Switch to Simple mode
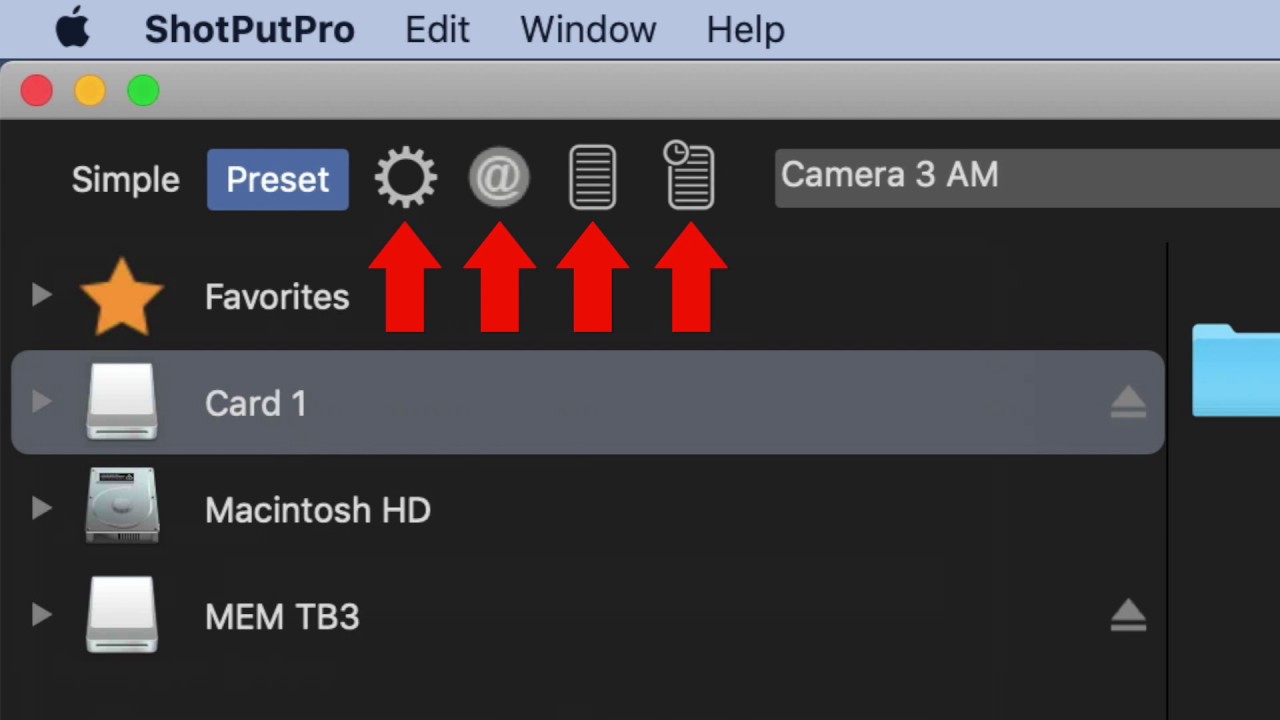 125,180
